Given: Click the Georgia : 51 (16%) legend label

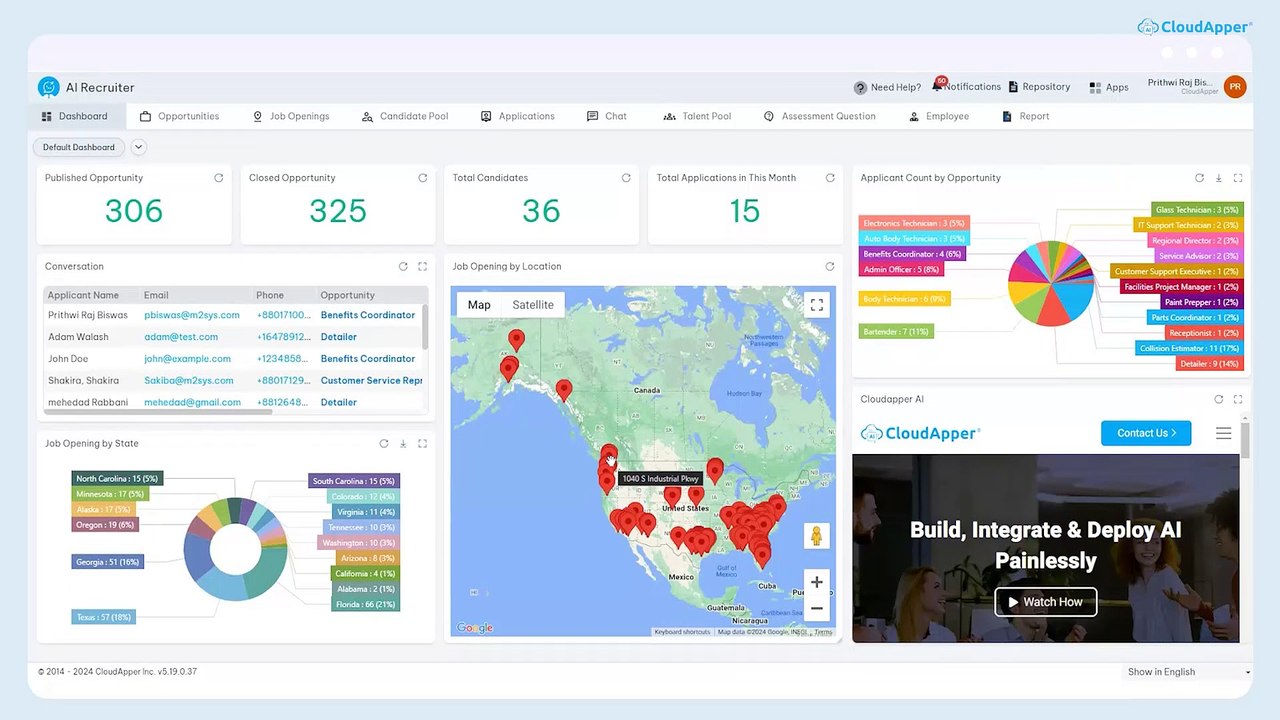Looking at the screenshot, I should 109,562.
